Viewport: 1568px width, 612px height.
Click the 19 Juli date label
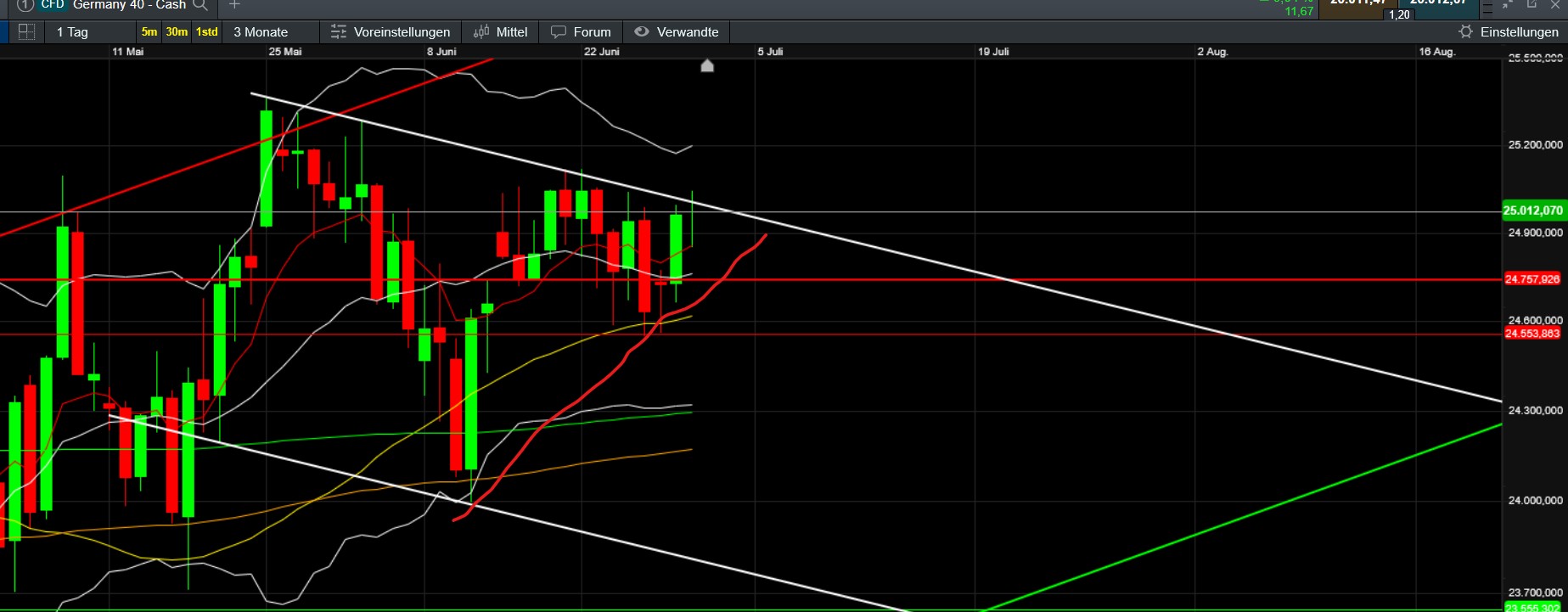[x=993, y=52]
